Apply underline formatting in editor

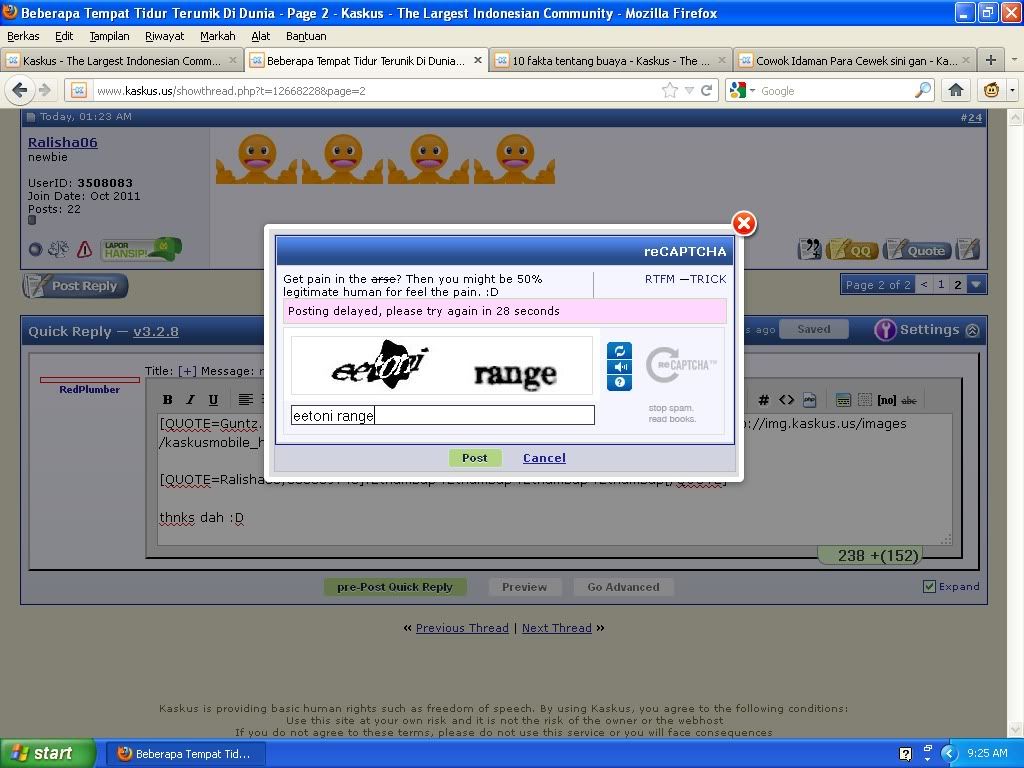coord(213,400)
